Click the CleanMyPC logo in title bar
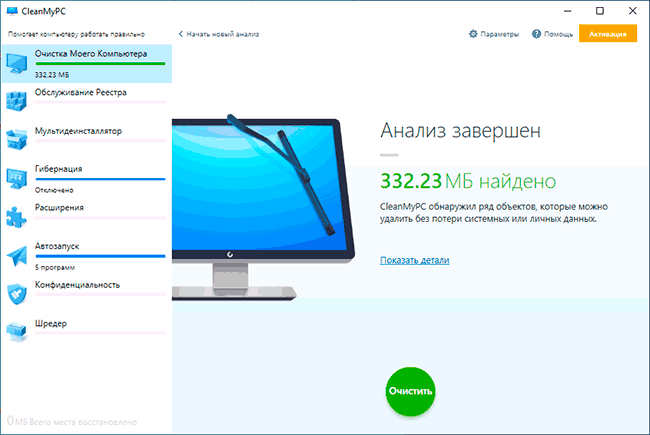This screenshot has height=435, width=650. tap(12, 11)
